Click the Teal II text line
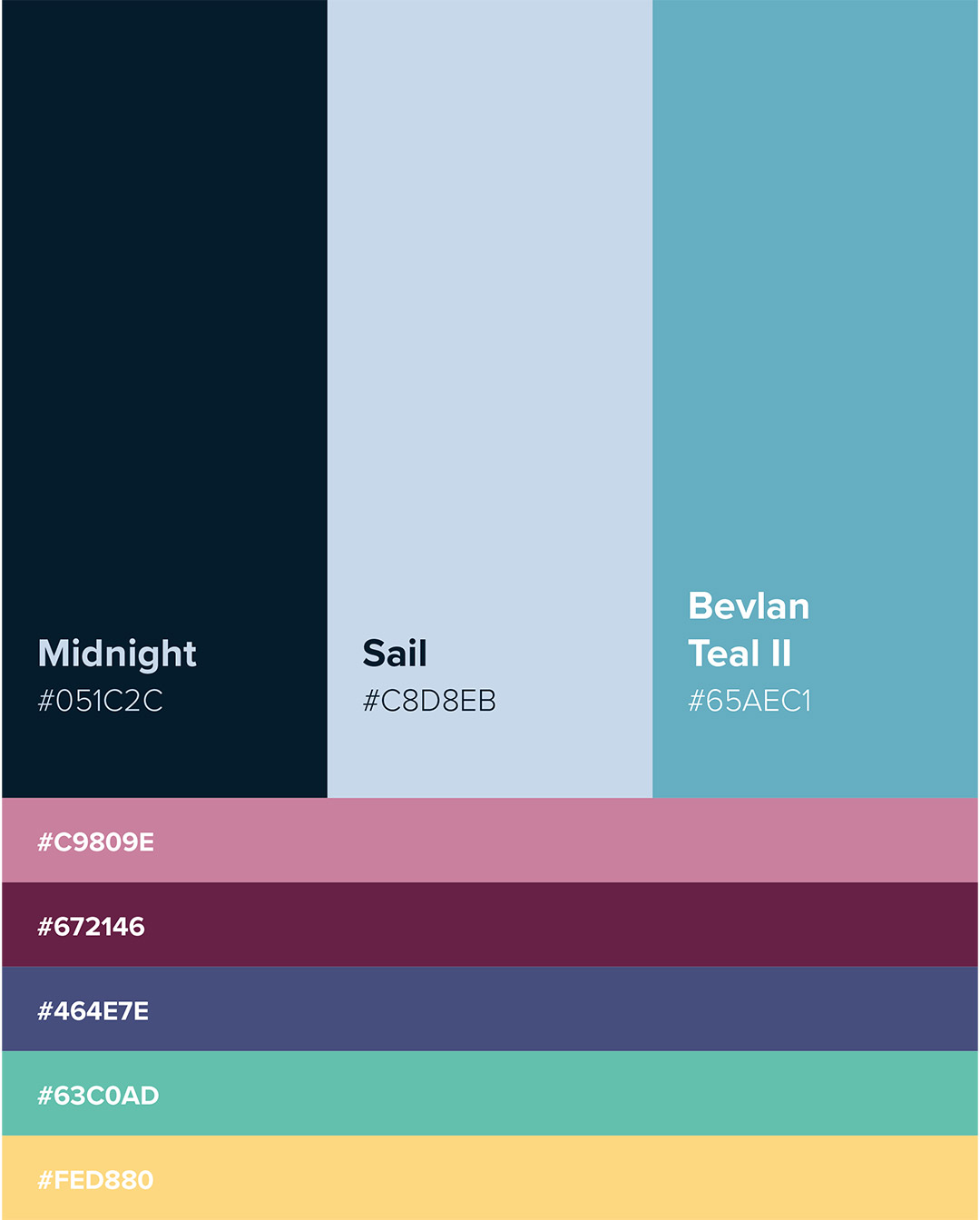Viewport: 980px width, 1220px height. tap(740, 654)
